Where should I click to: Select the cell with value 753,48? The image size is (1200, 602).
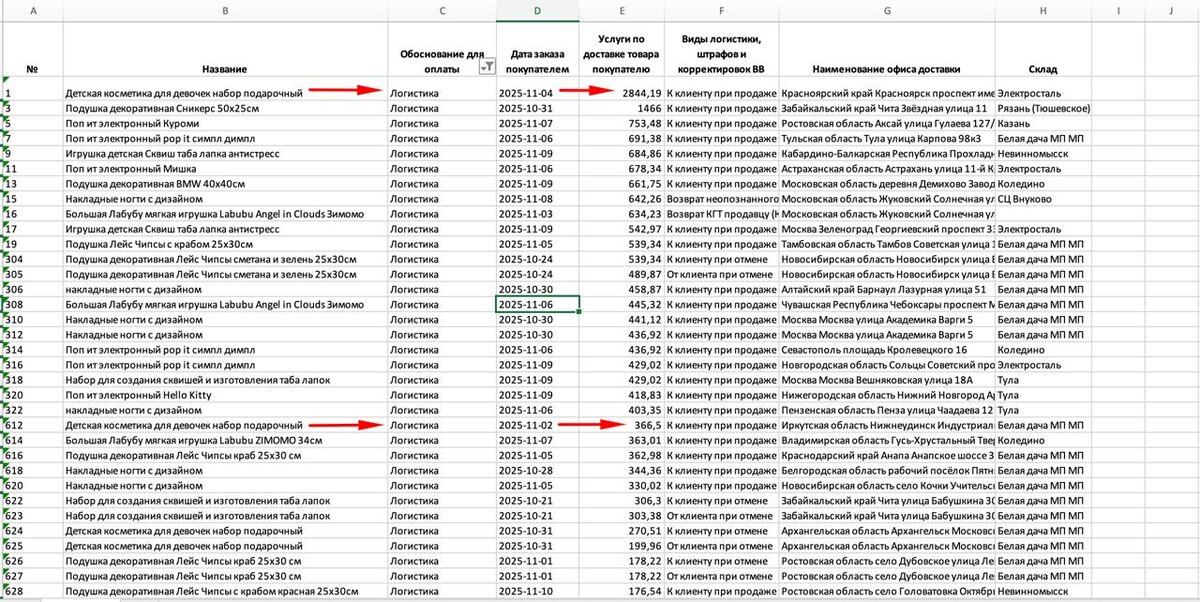click(621, 122)
